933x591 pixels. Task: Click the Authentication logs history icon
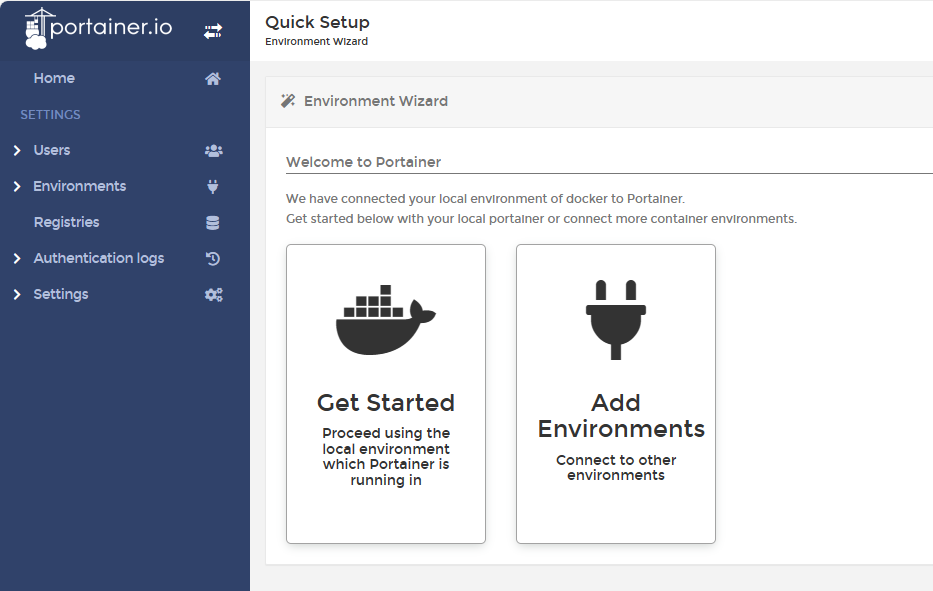[x=213, y=259]
